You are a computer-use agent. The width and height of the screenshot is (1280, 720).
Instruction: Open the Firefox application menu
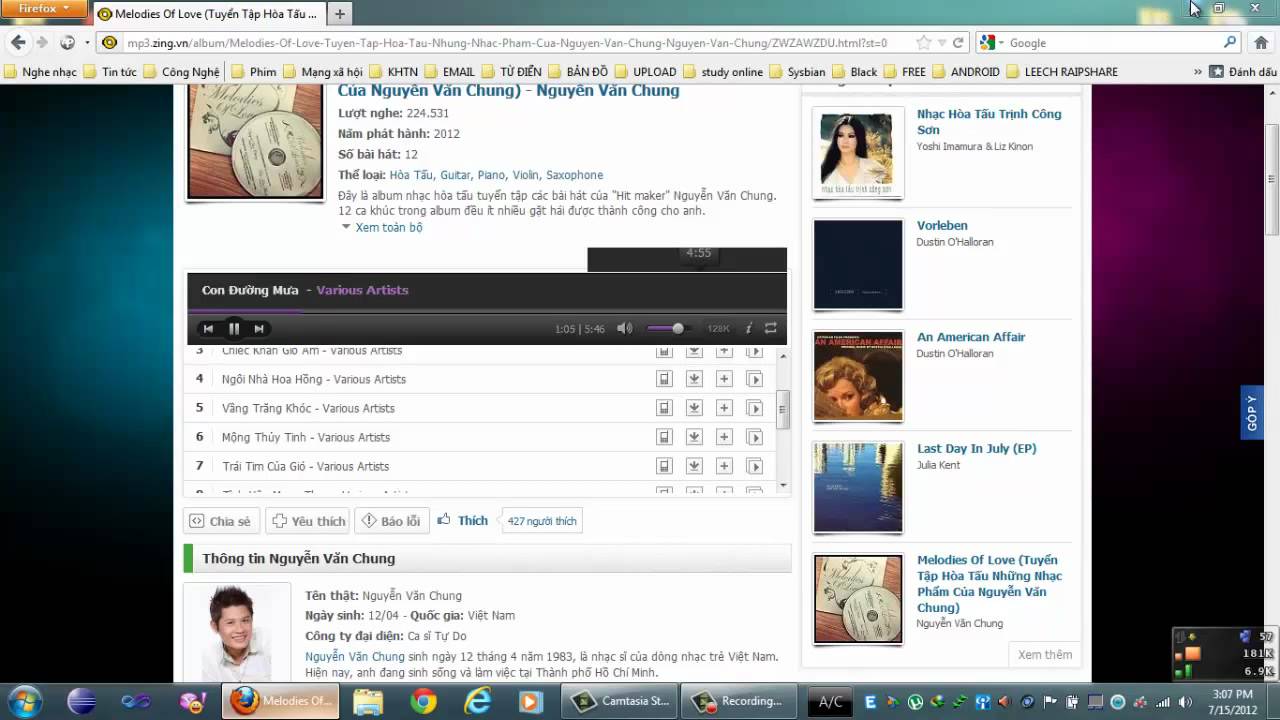(45, 9)
